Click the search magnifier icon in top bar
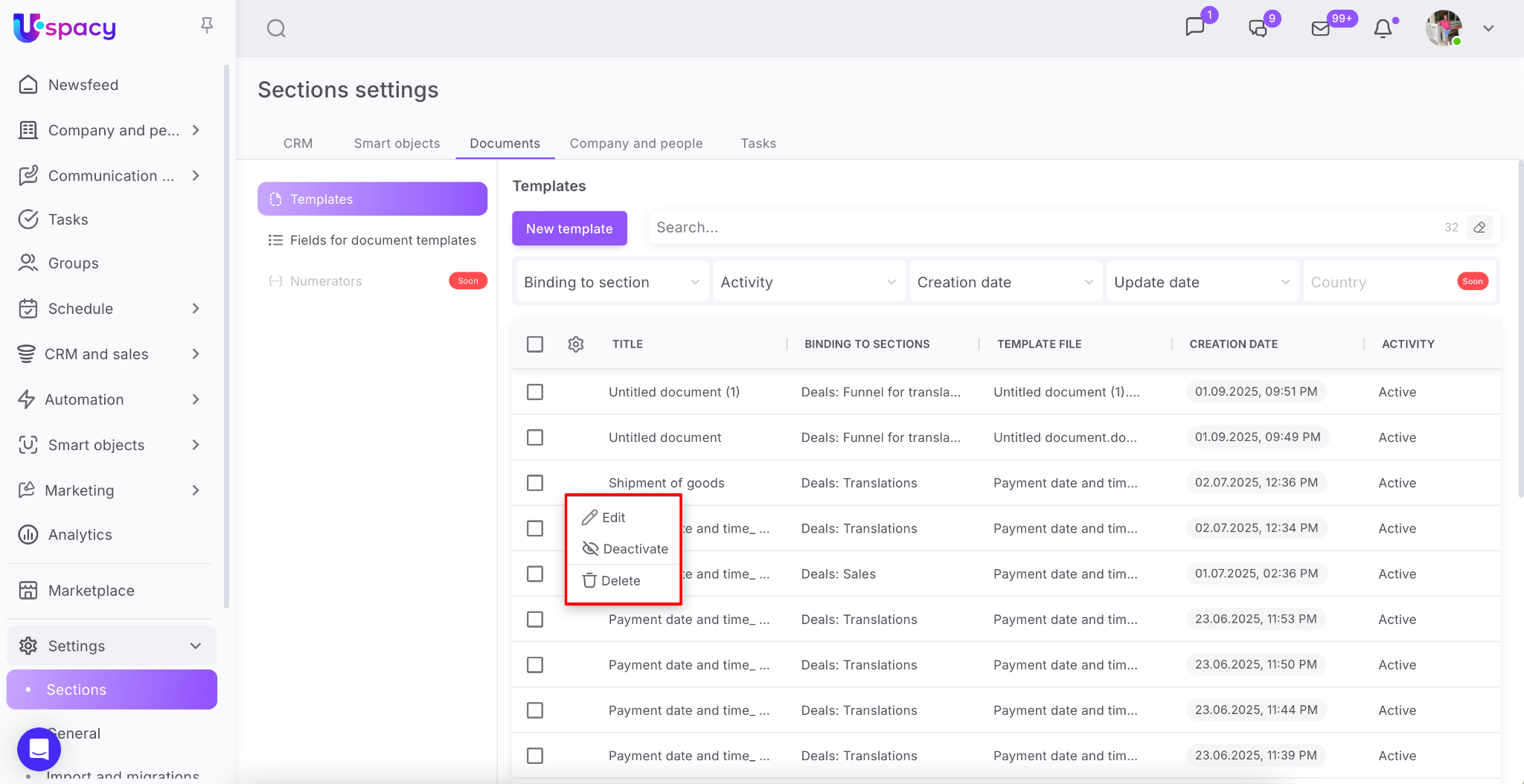This screenshot has height=784, width=1524. tap(276, 28)
